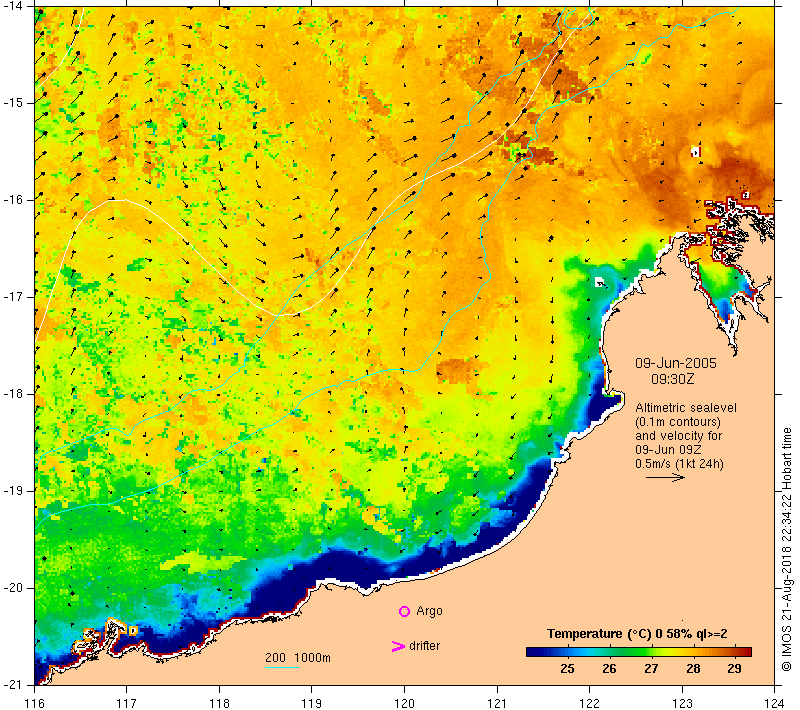Click the magenta drifter arrow legend symbol
Screen dimensions: 800x710
pyautogui.click(x=398, y=646)
